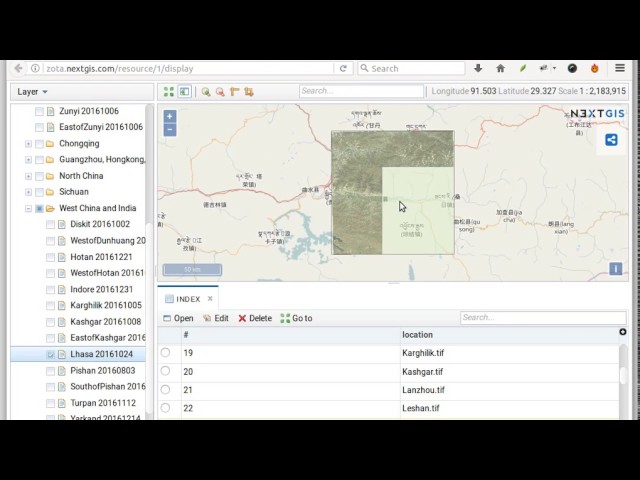Select radio button for row 21 Lanzhou.tif
This screenshot has height=480, width=640.
165,389
